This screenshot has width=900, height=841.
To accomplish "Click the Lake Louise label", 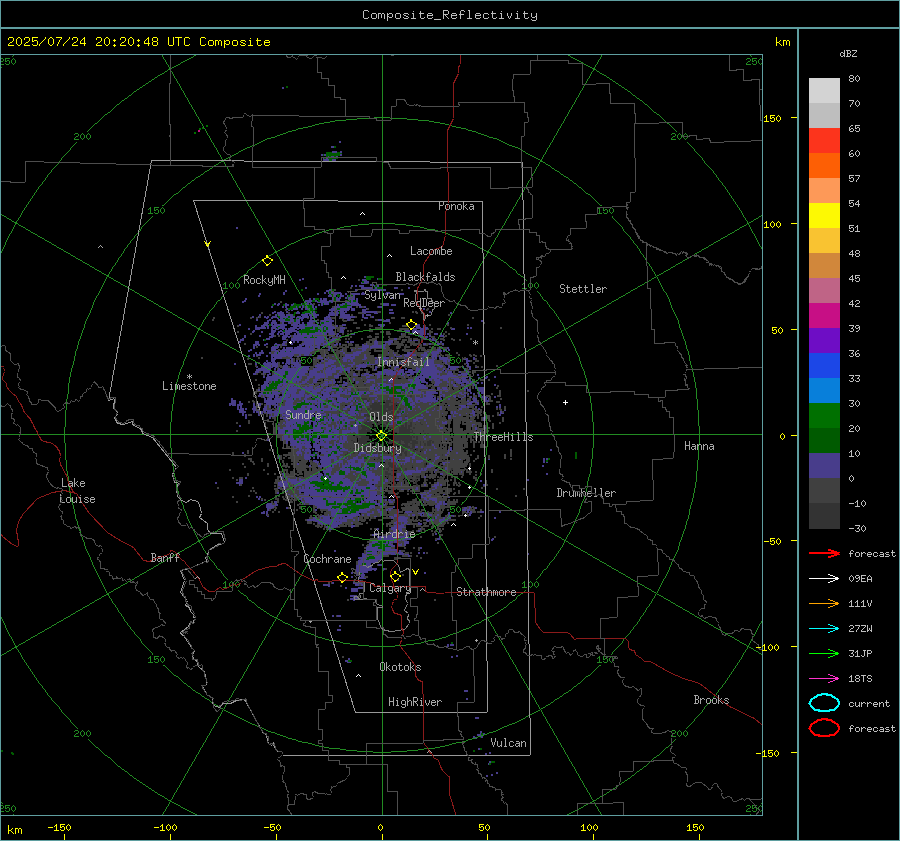I will coord(77,491).
